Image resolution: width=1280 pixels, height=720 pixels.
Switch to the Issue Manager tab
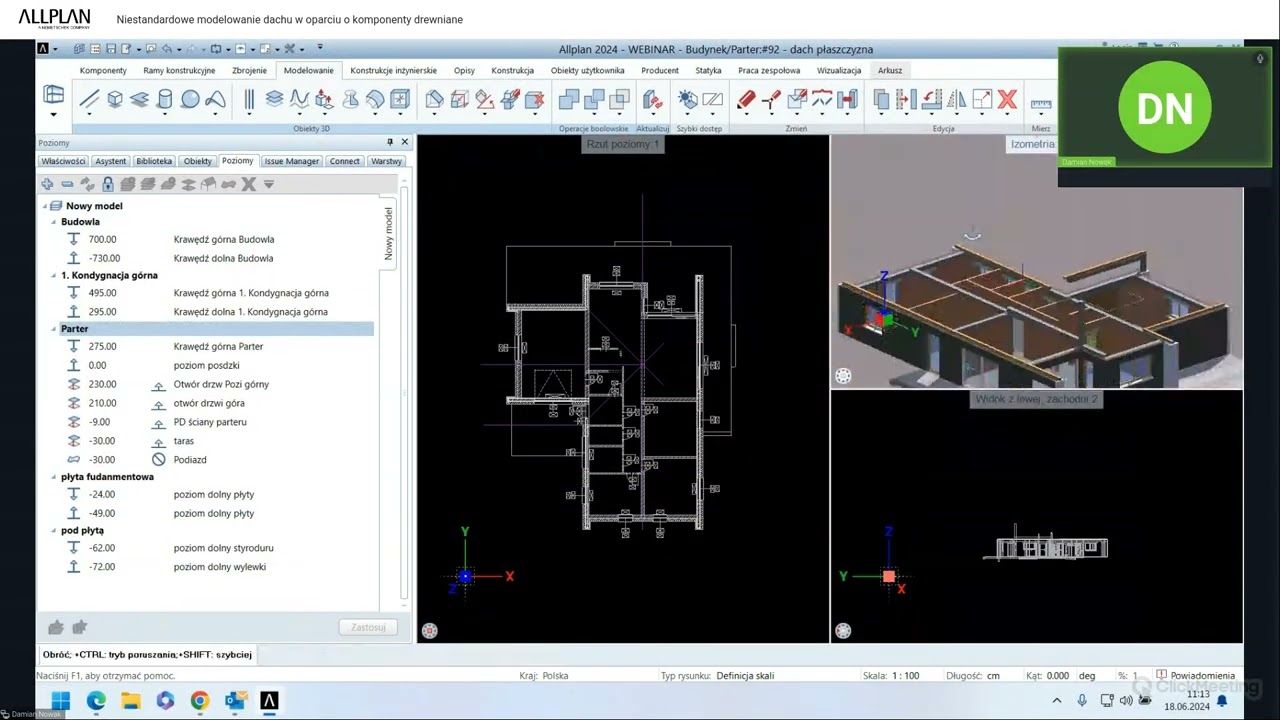(291, 161)
